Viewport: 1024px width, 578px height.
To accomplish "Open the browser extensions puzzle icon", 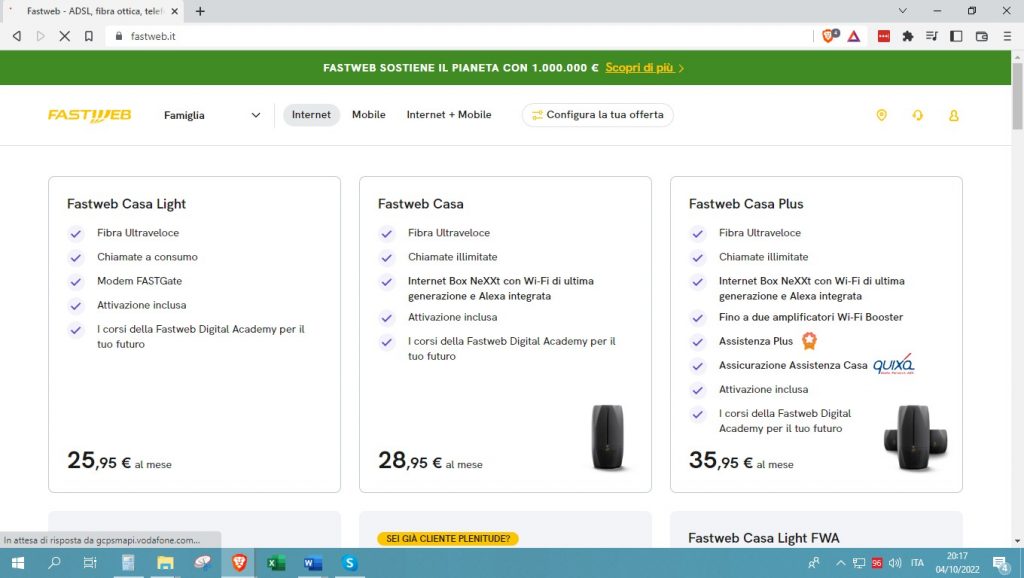I will 908,35.
